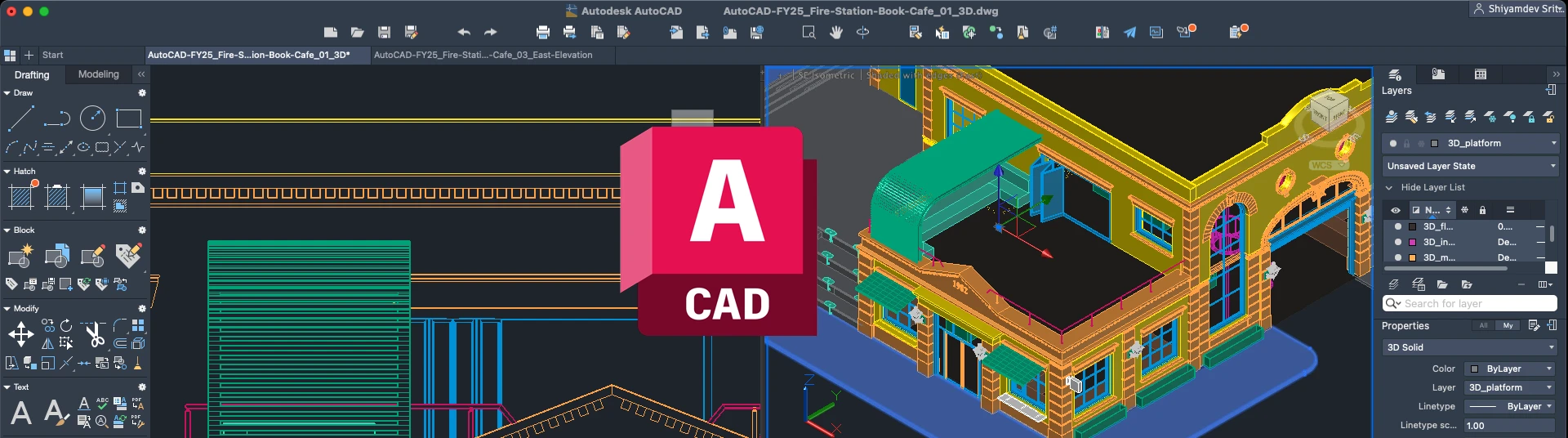
Task: Toggle the current layer lock icon
Action: click(x=1407, y=144)
